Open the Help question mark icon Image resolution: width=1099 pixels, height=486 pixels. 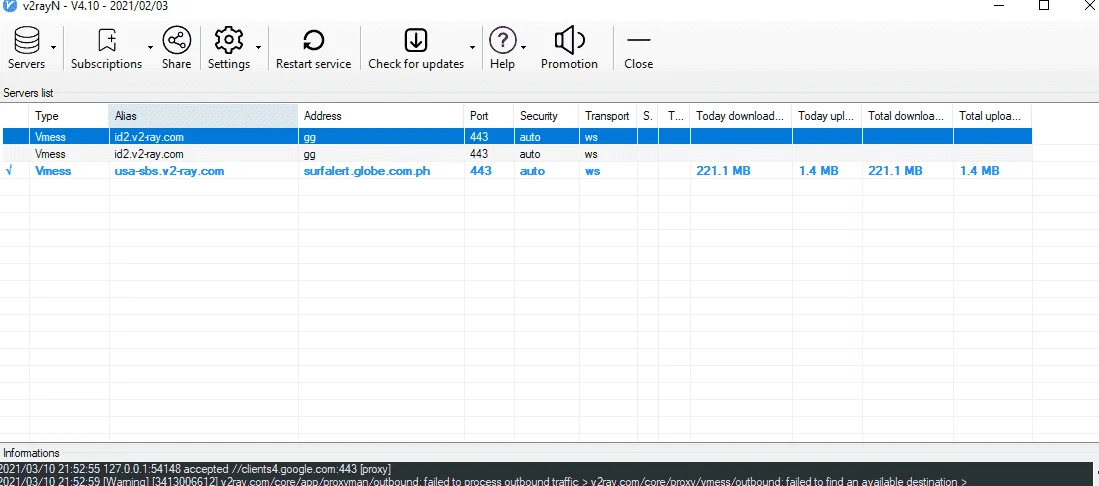tap(502, 41)
